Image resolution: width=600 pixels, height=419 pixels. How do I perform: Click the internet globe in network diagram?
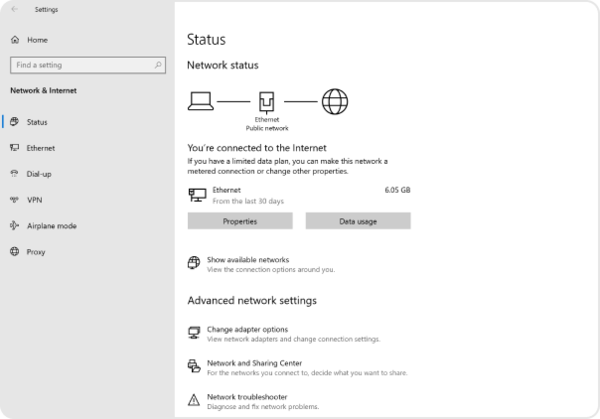coord(334,100)
